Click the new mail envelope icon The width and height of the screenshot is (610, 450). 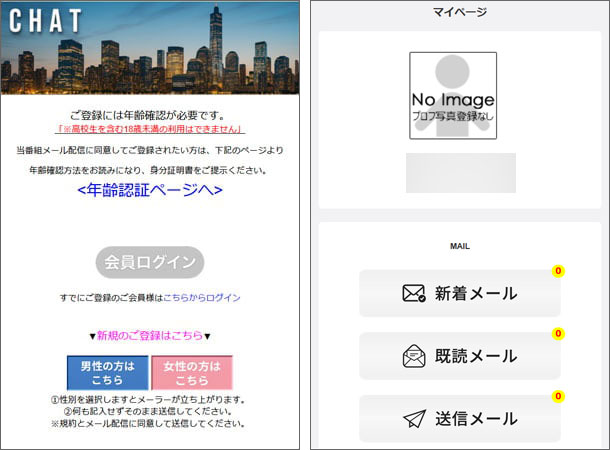[414, 293]
